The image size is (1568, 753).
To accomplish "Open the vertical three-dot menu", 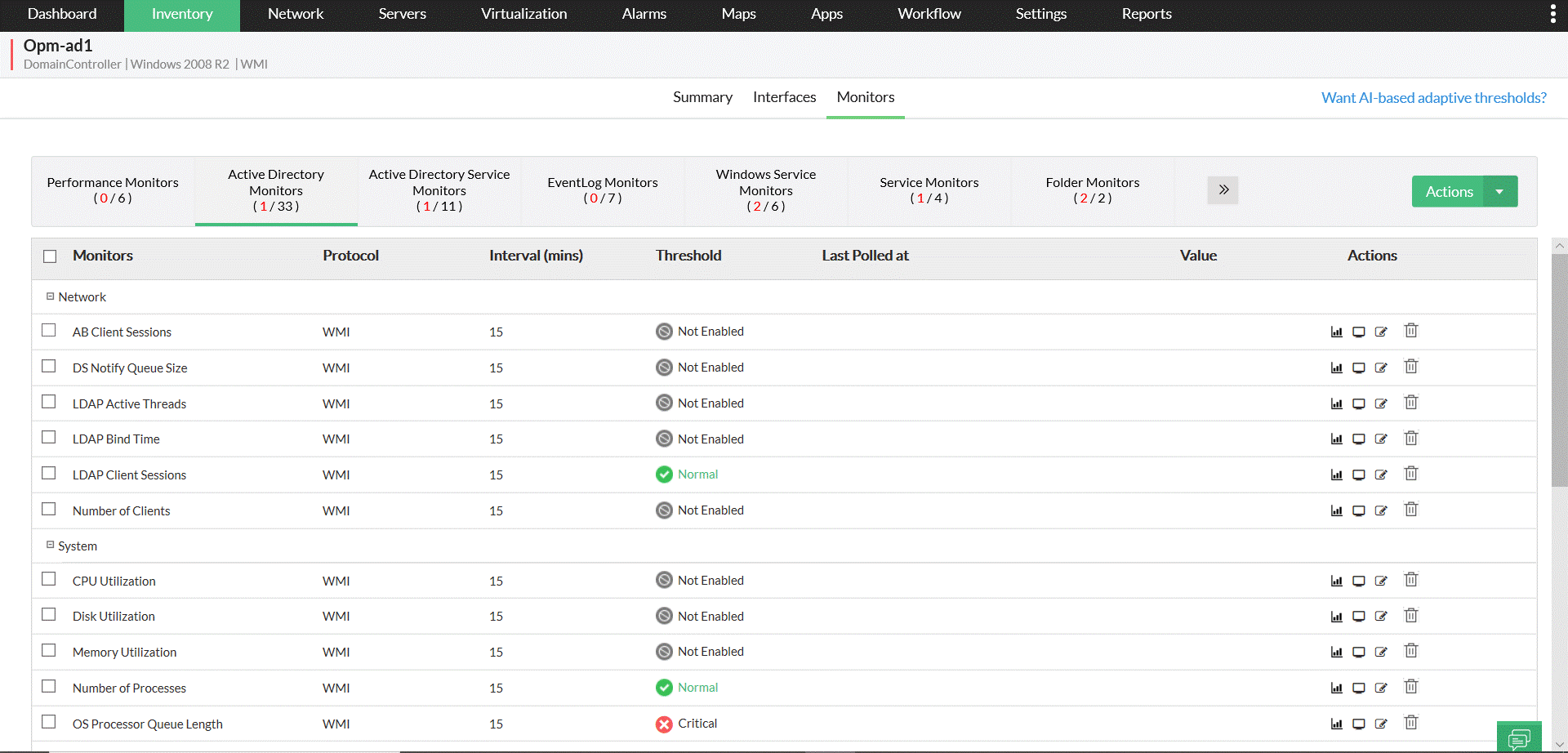I will pyautogui.click(x=1552, y=14).
